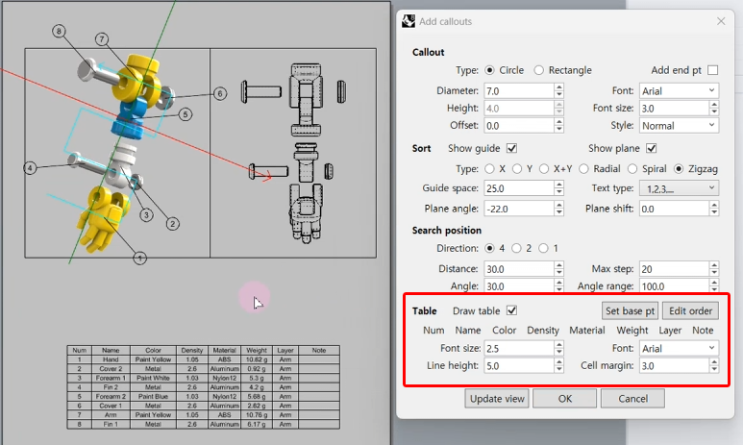Viewport: 743px width, 445px height.
Task: Choose Spiral sort type
Action: point(633,169)
